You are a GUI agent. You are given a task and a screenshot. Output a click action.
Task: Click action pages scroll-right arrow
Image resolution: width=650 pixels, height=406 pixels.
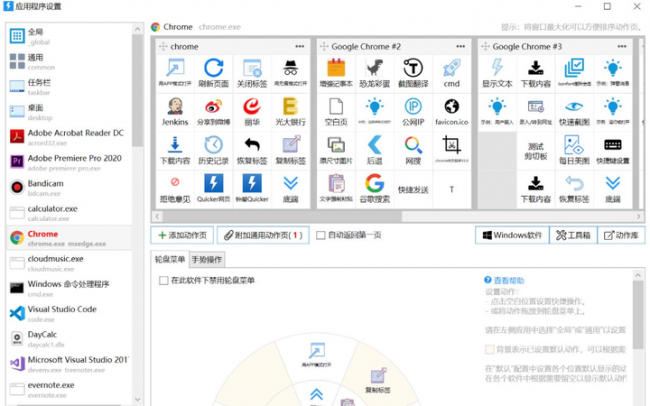[x=638, y=216]
